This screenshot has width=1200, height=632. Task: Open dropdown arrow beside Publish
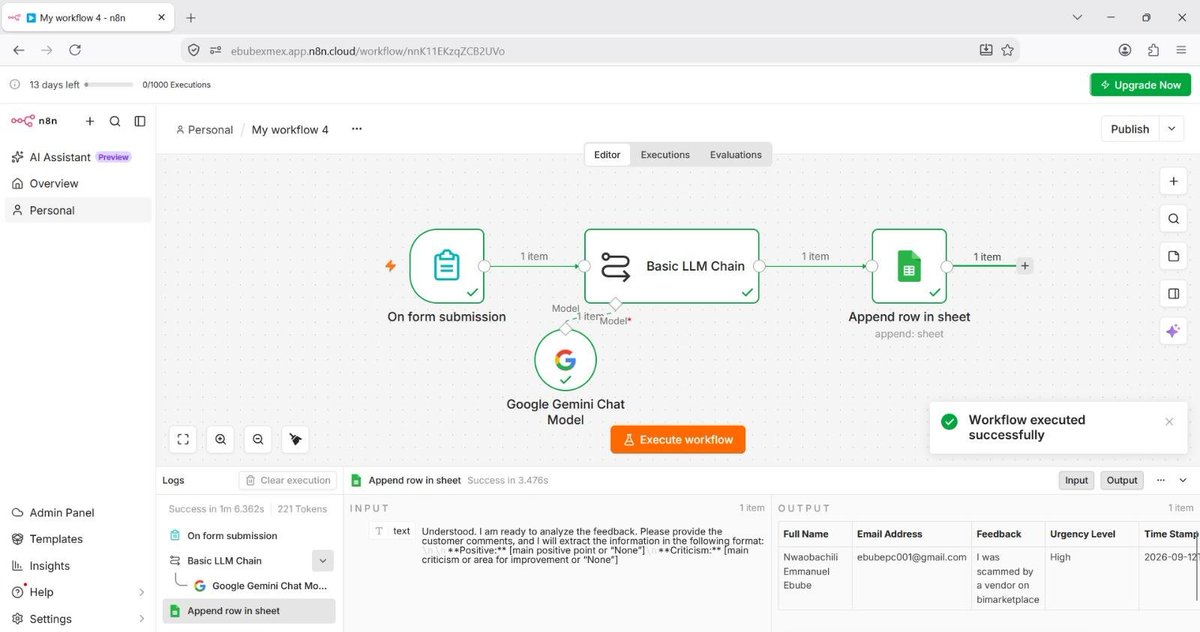pos(1171,129)
